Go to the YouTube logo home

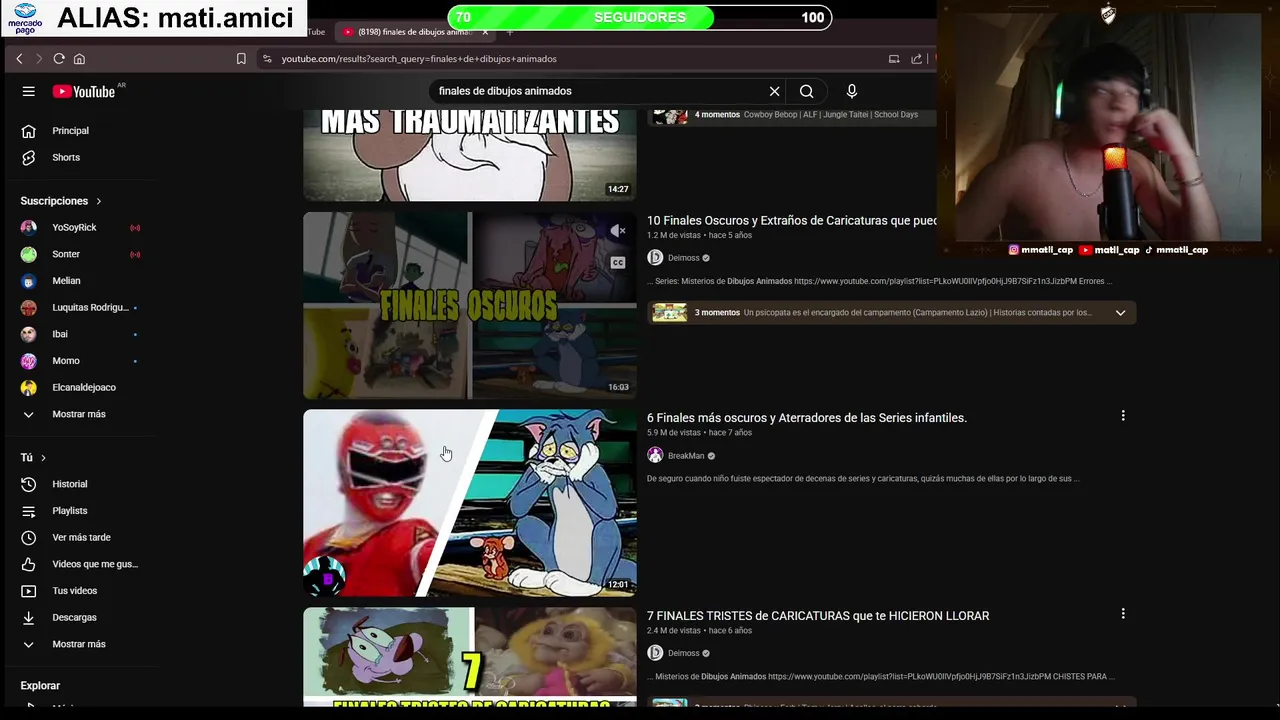click(x=86, y=91)
